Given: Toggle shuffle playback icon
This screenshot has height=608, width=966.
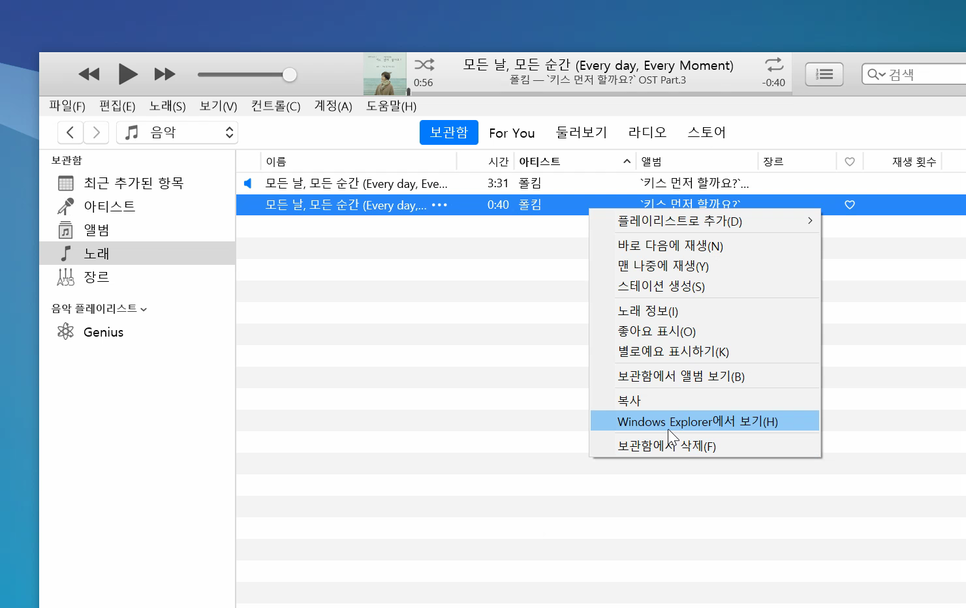Looking at the screenshot, I should tap(424, 65).
